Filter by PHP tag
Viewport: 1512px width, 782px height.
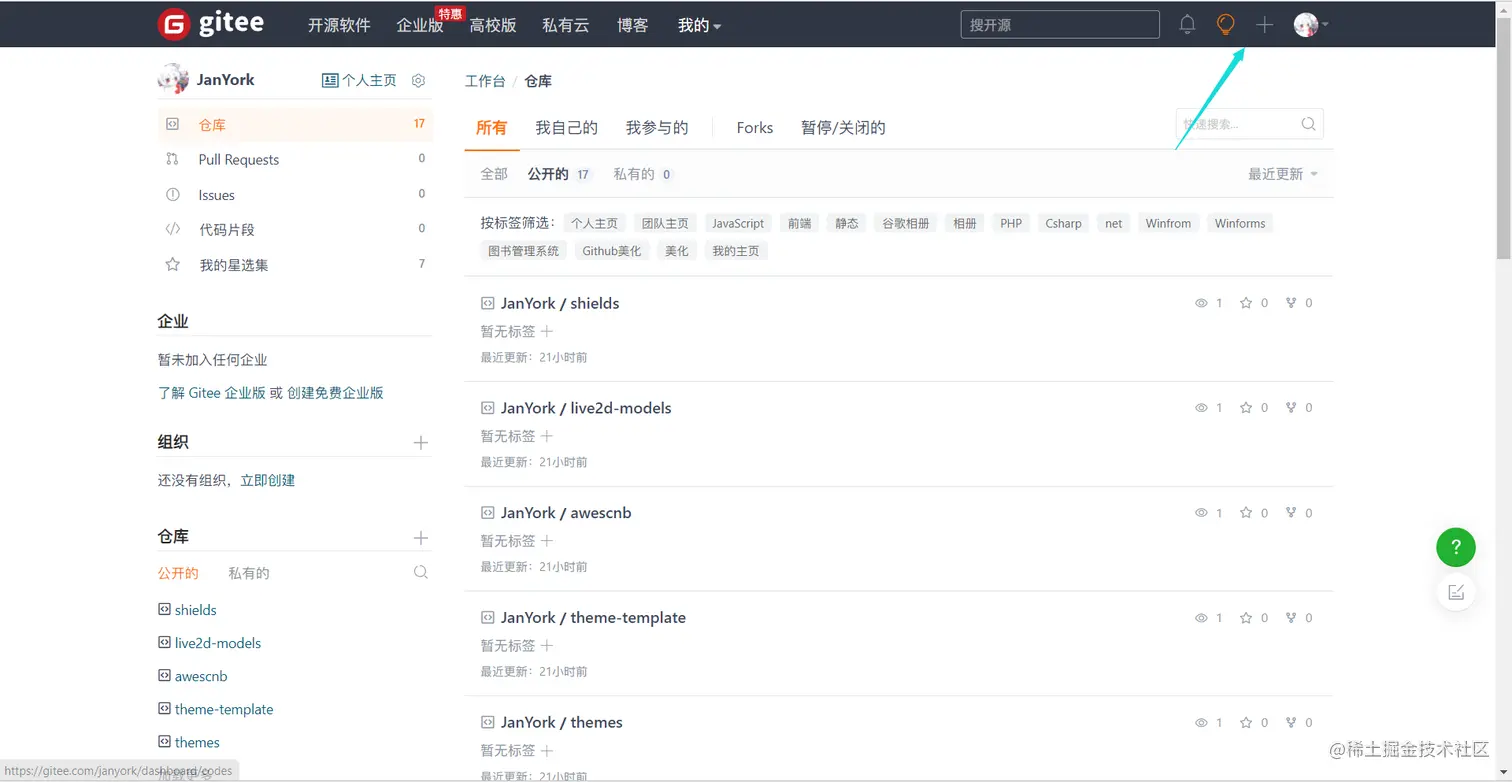coord(1011,223)
